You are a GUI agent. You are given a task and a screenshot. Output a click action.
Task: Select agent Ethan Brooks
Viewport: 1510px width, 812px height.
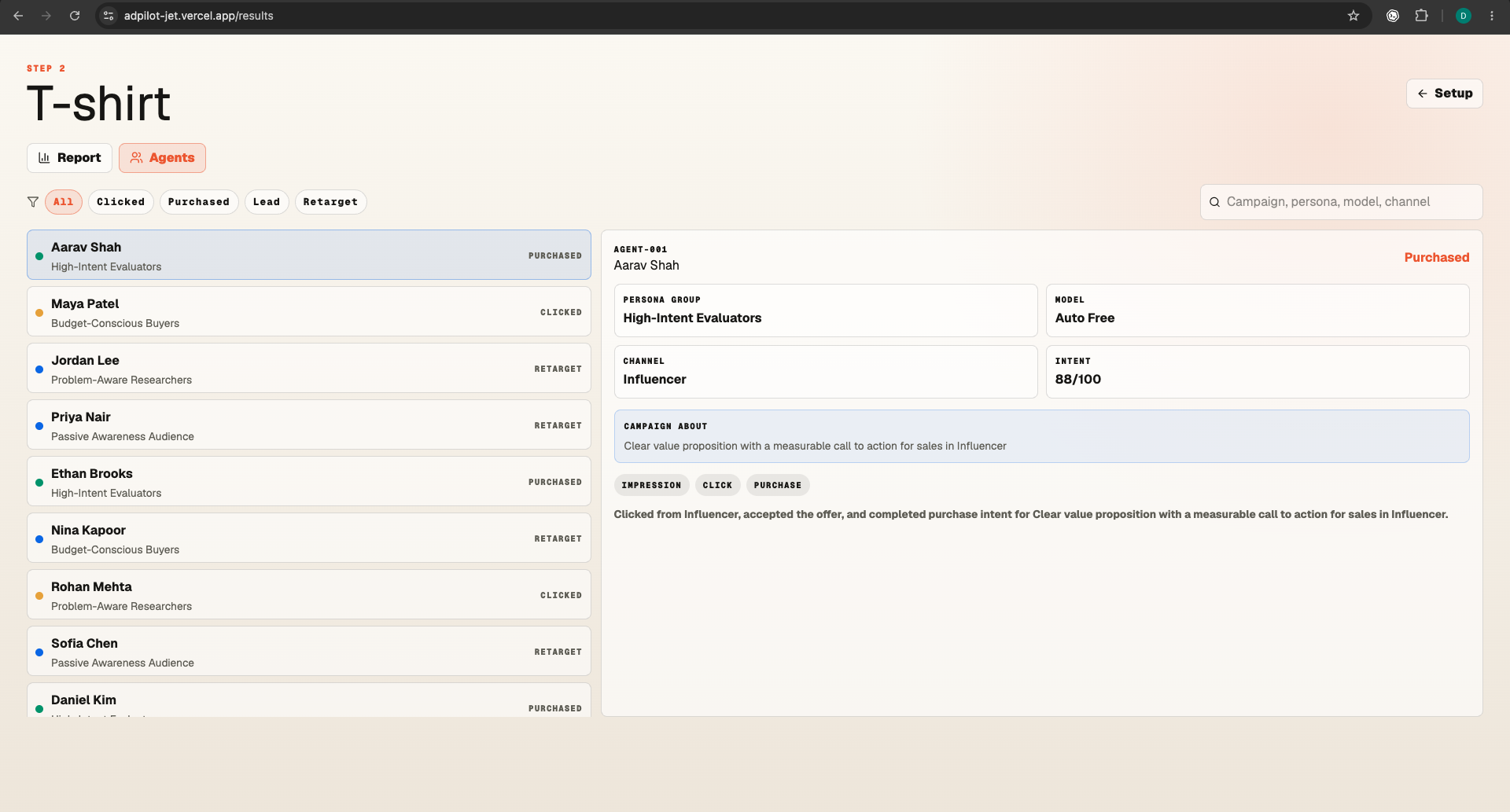(x=309, y=481)
